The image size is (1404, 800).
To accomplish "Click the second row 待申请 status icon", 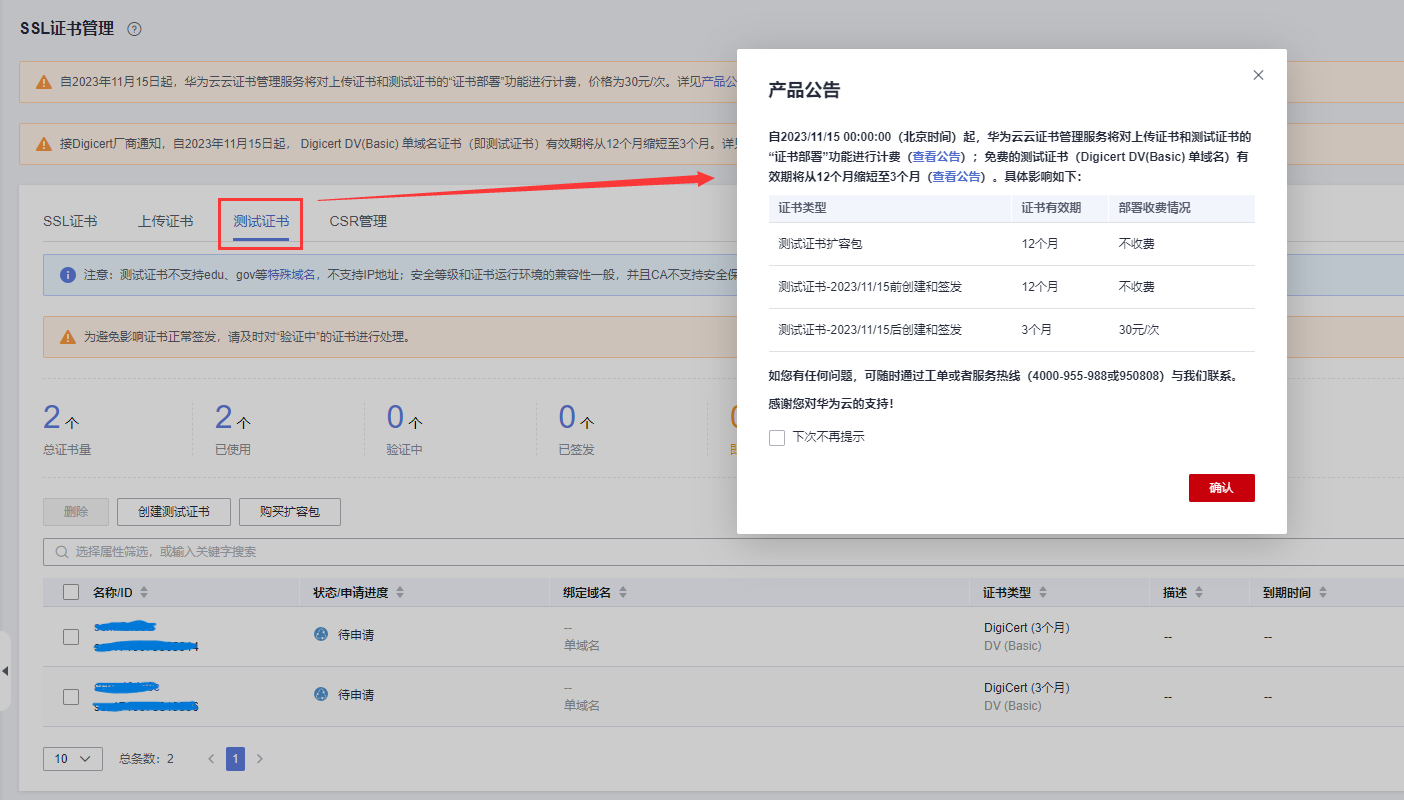I will coord(321,694).
